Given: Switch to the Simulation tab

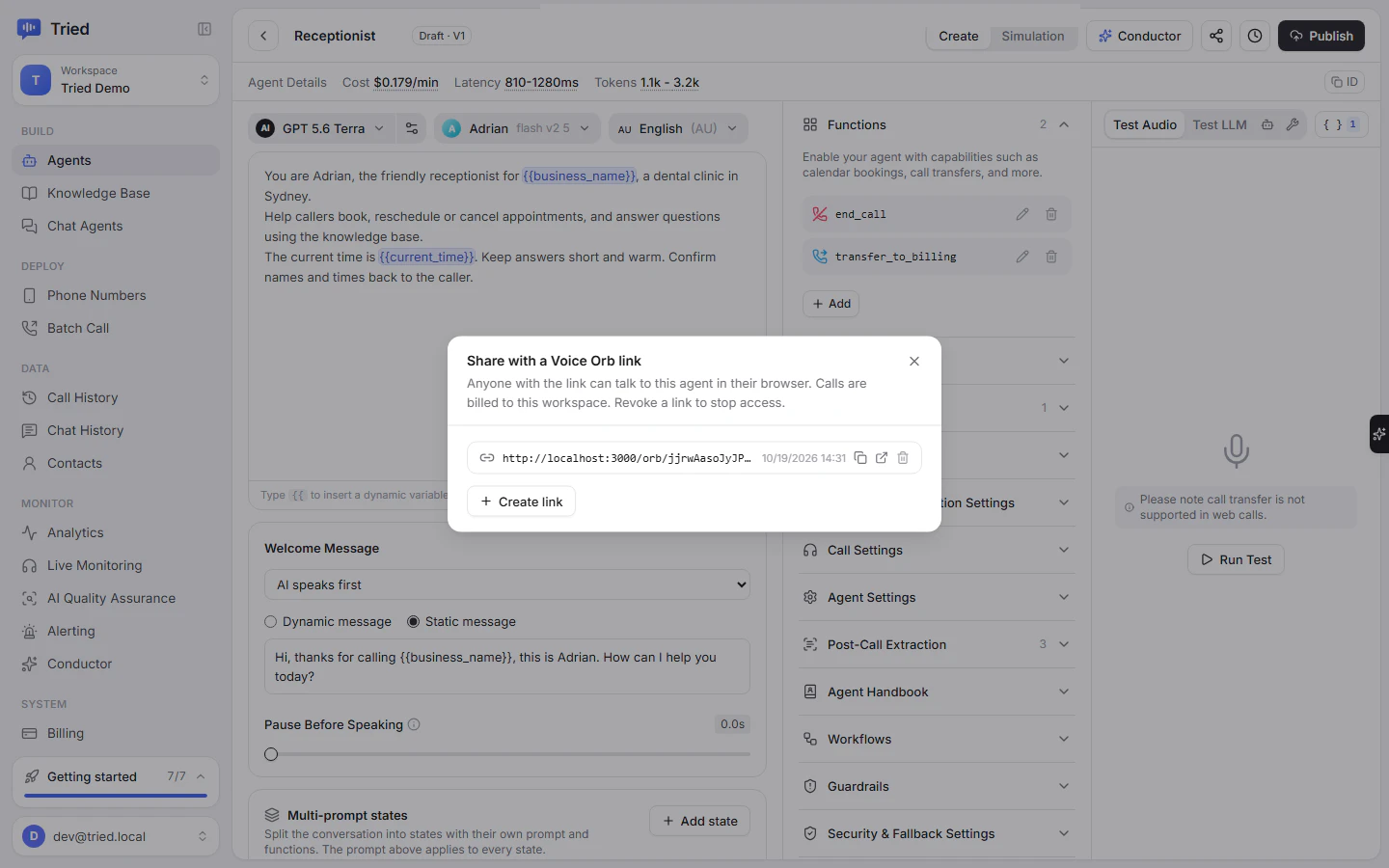Looking at the screenshot, I should (1033, 36).
